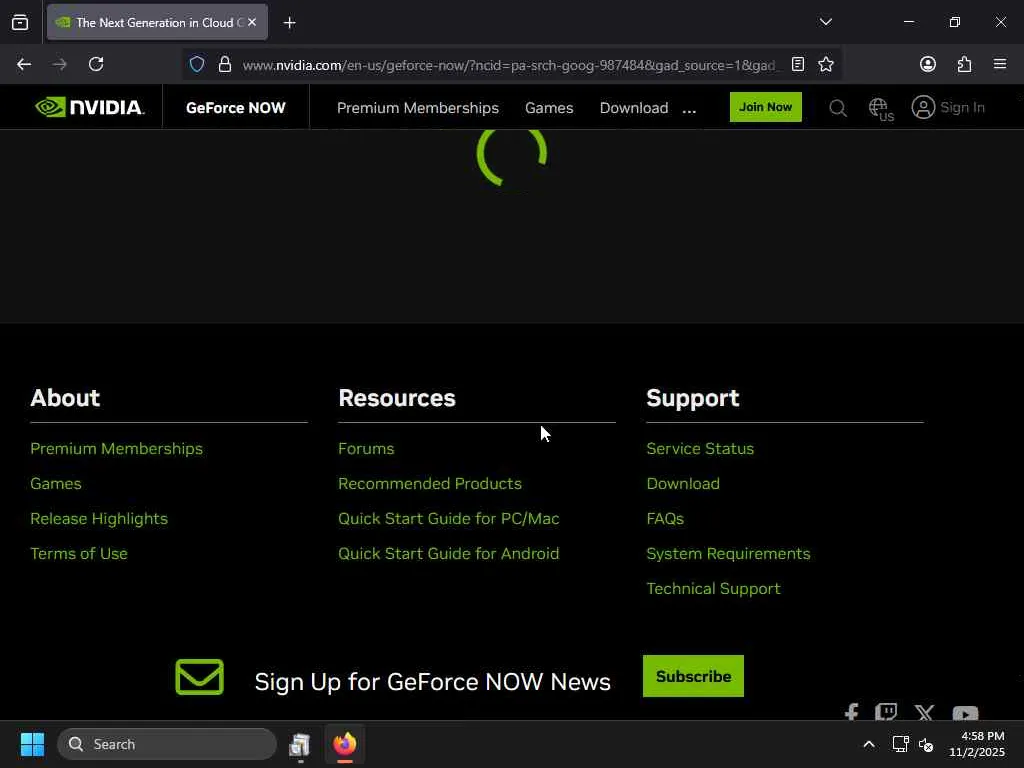Open the site search magnifier icon

(838, 108)
